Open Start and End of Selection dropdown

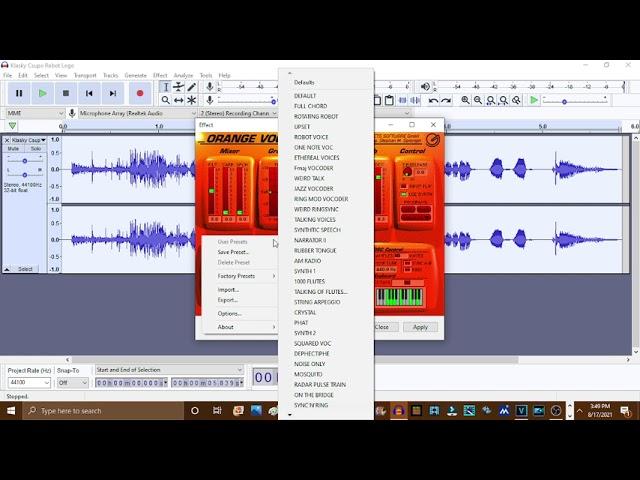[x=169, y=370]
